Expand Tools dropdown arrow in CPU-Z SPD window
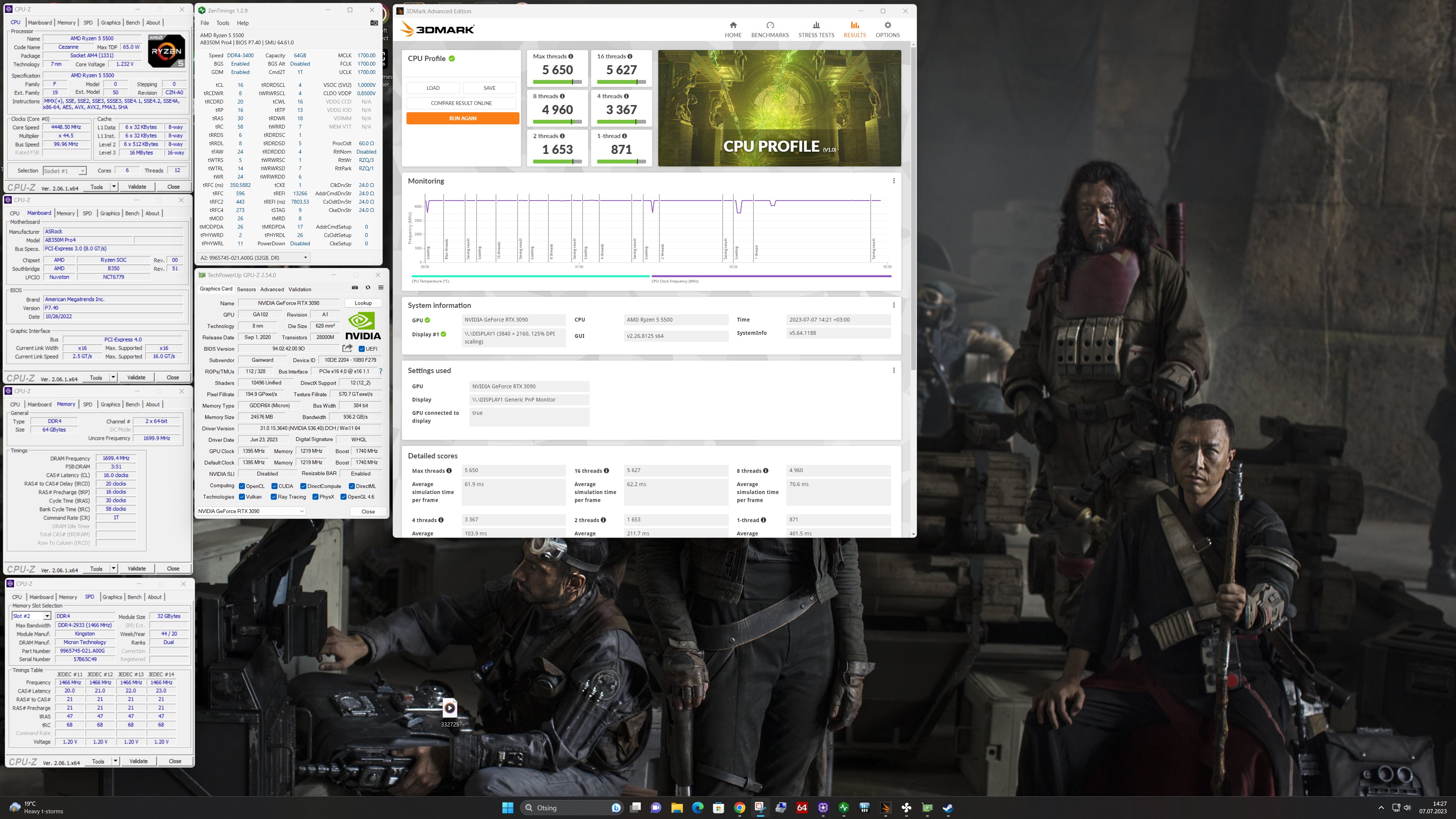Screen dimensions: 1456x819 pos(115,761)
